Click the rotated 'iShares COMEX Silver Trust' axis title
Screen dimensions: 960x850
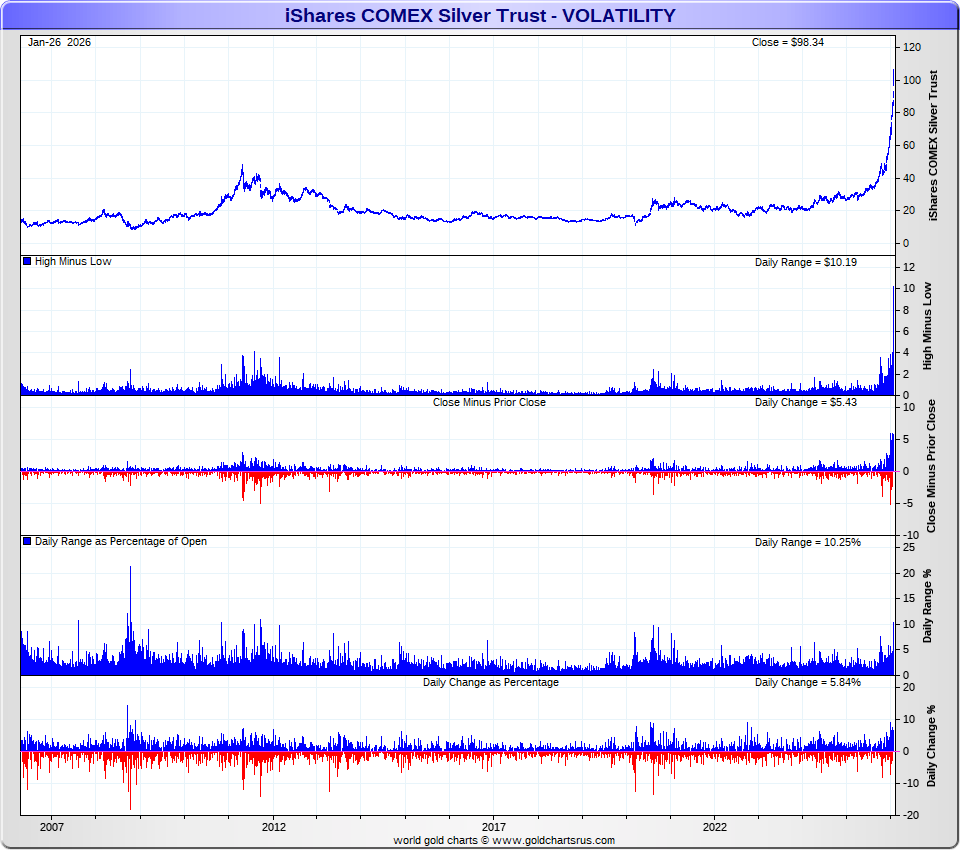click(933, 146)
